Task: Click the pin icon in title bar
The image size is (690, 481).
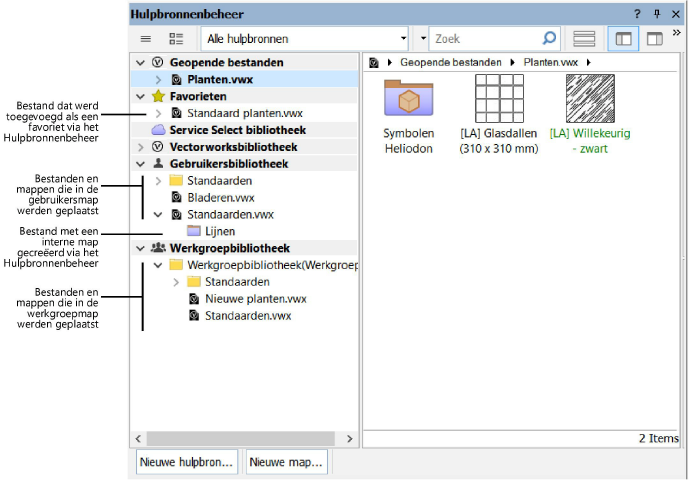Action: (x=657, y=14)
